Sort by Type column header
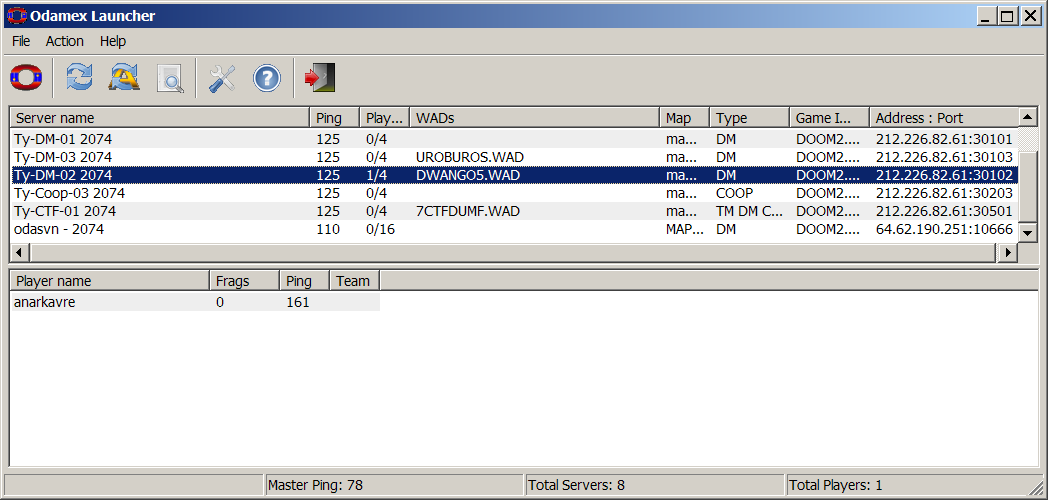 (749, 118)
